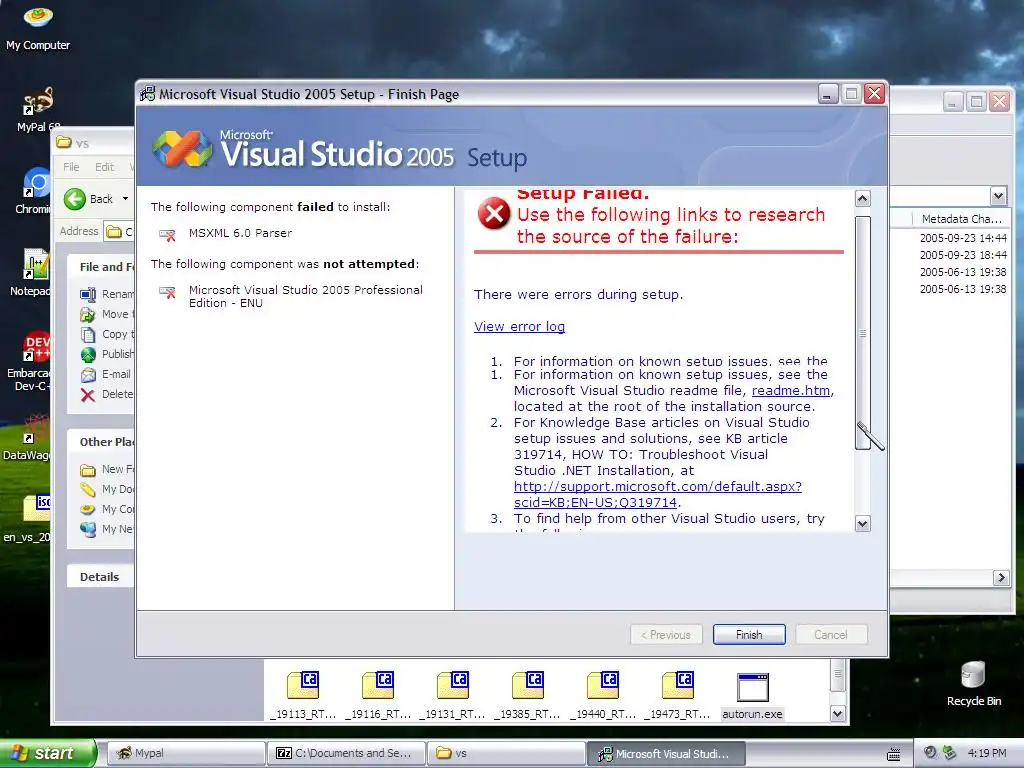Open File menu in vs window
This screenshot has width=1024, height=768.
pyautogui.click(x=71, y=167)
